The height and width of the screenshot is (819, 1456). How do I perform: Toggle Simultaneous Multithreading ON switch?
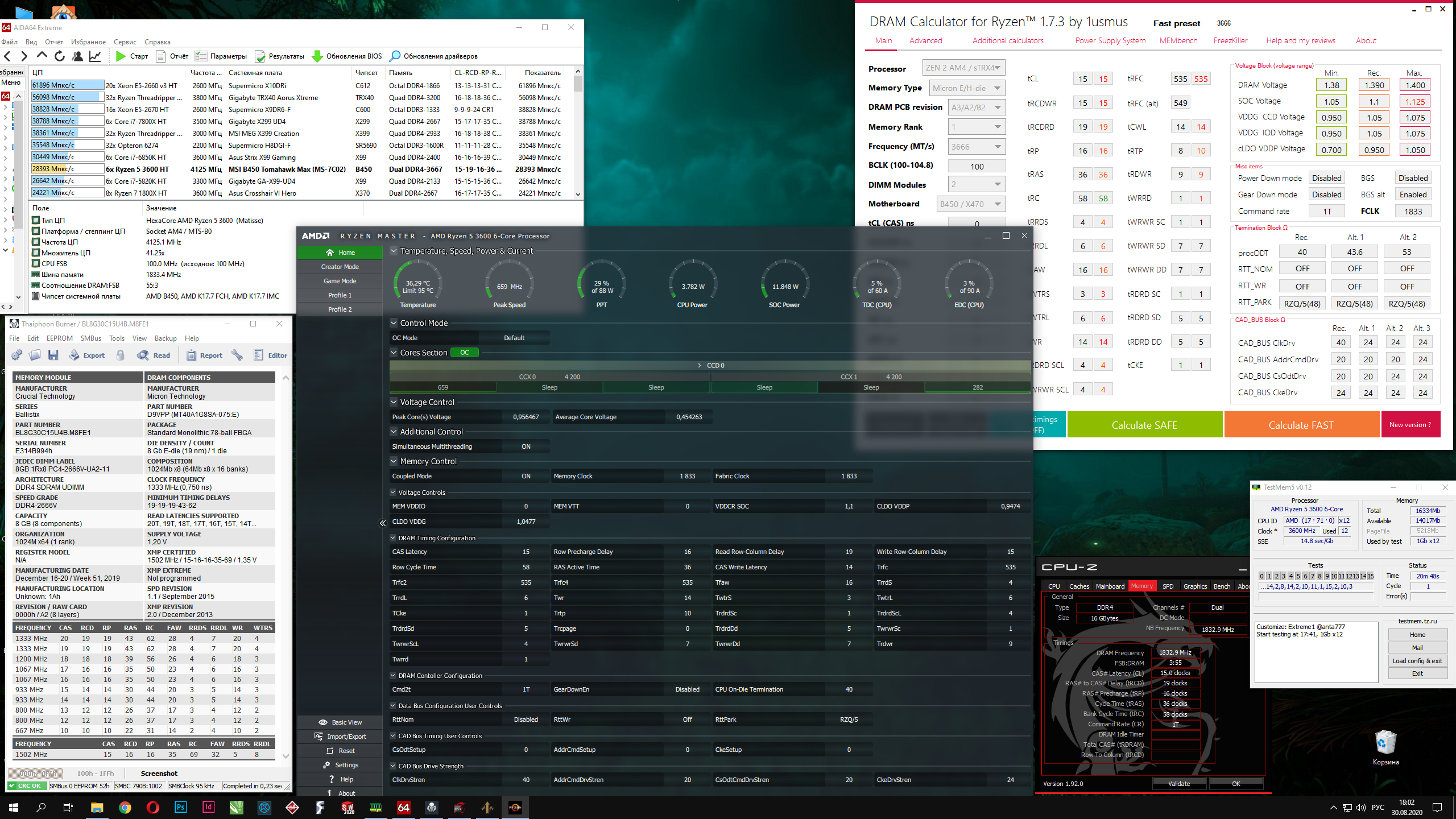526,446
